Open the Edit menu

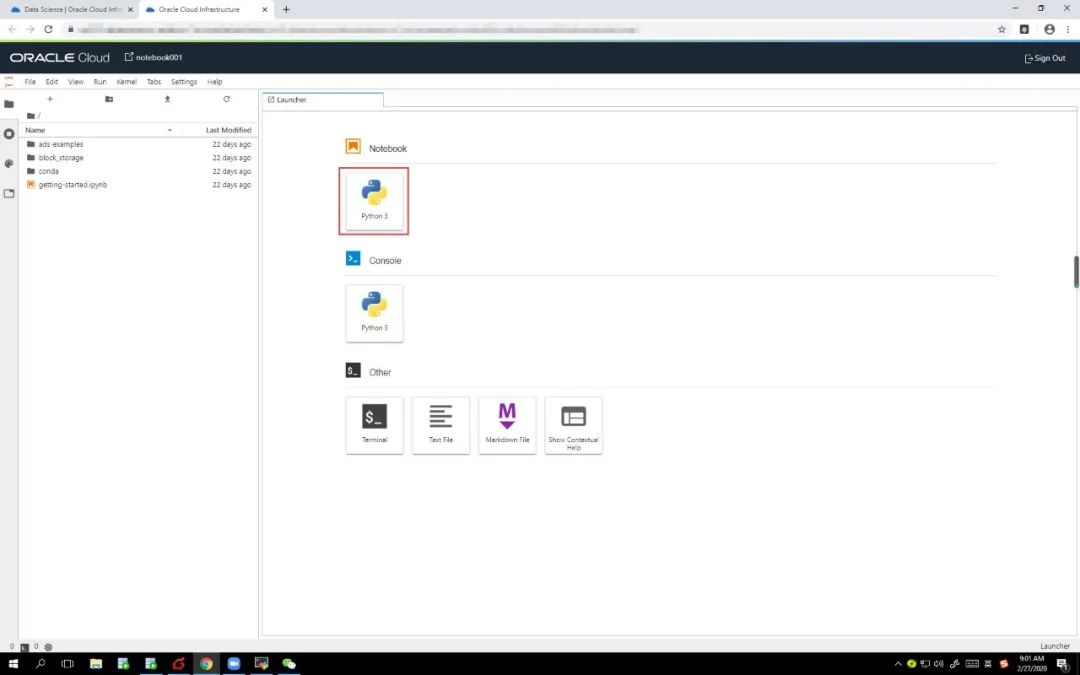coord(52,81)
